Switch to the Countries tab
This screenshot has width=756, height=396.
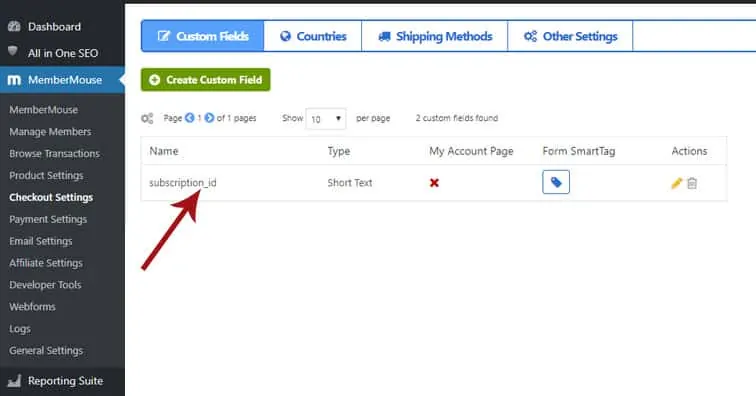(x=313, y=36)
